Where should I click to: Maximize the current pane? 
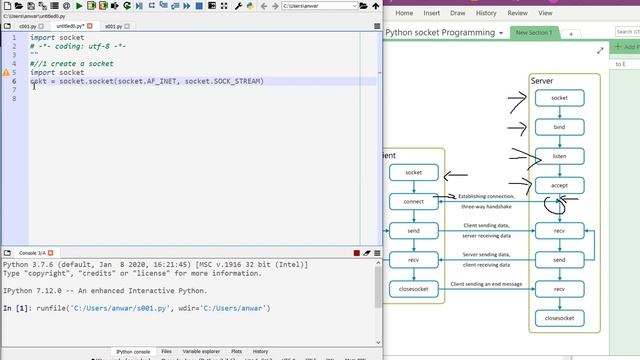pos(212,6)
